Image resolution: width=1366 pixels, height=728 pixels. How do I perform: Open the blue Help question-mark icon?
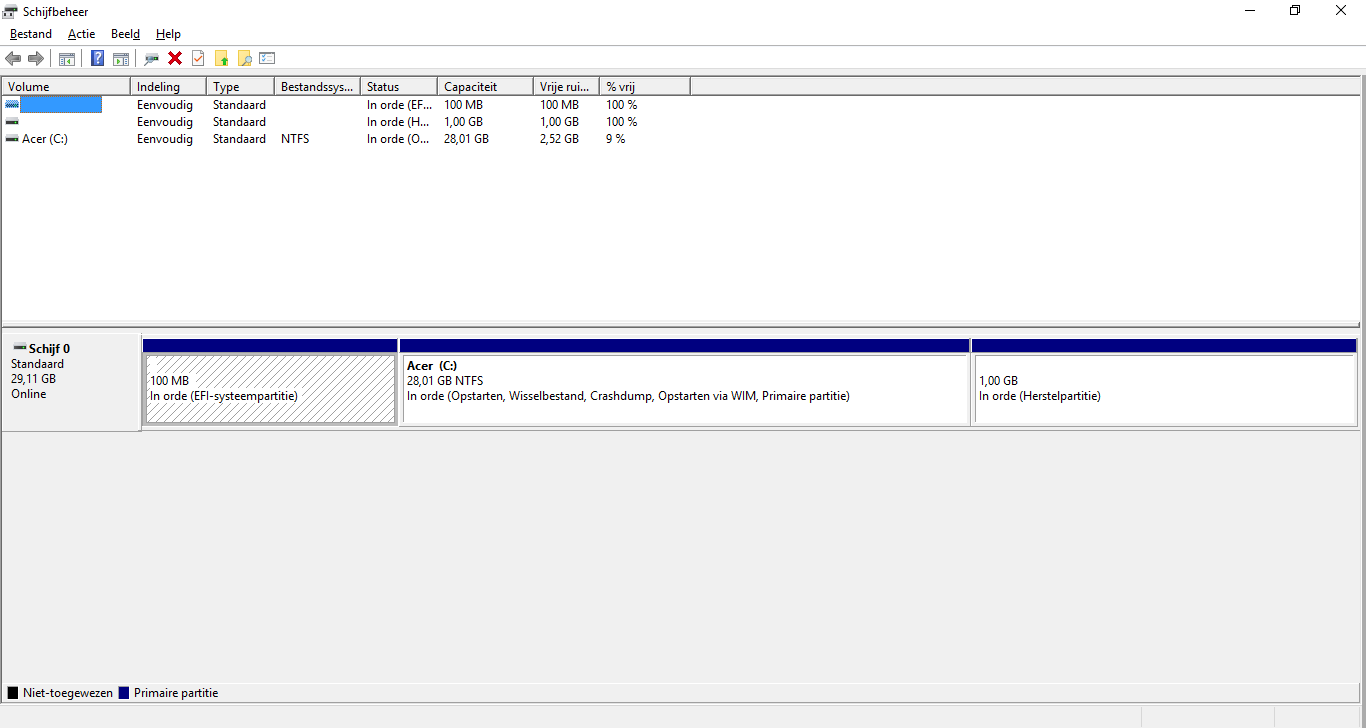97,58
